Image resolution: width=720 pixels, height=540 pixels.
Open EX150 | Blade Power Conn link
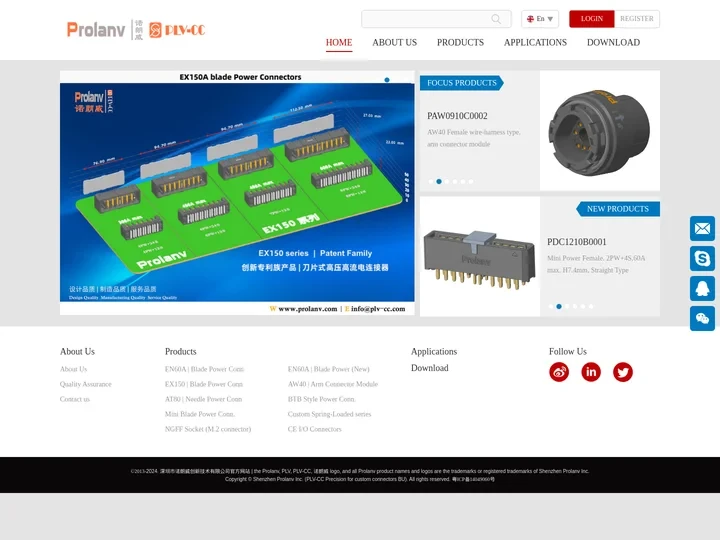coord(204,384)
